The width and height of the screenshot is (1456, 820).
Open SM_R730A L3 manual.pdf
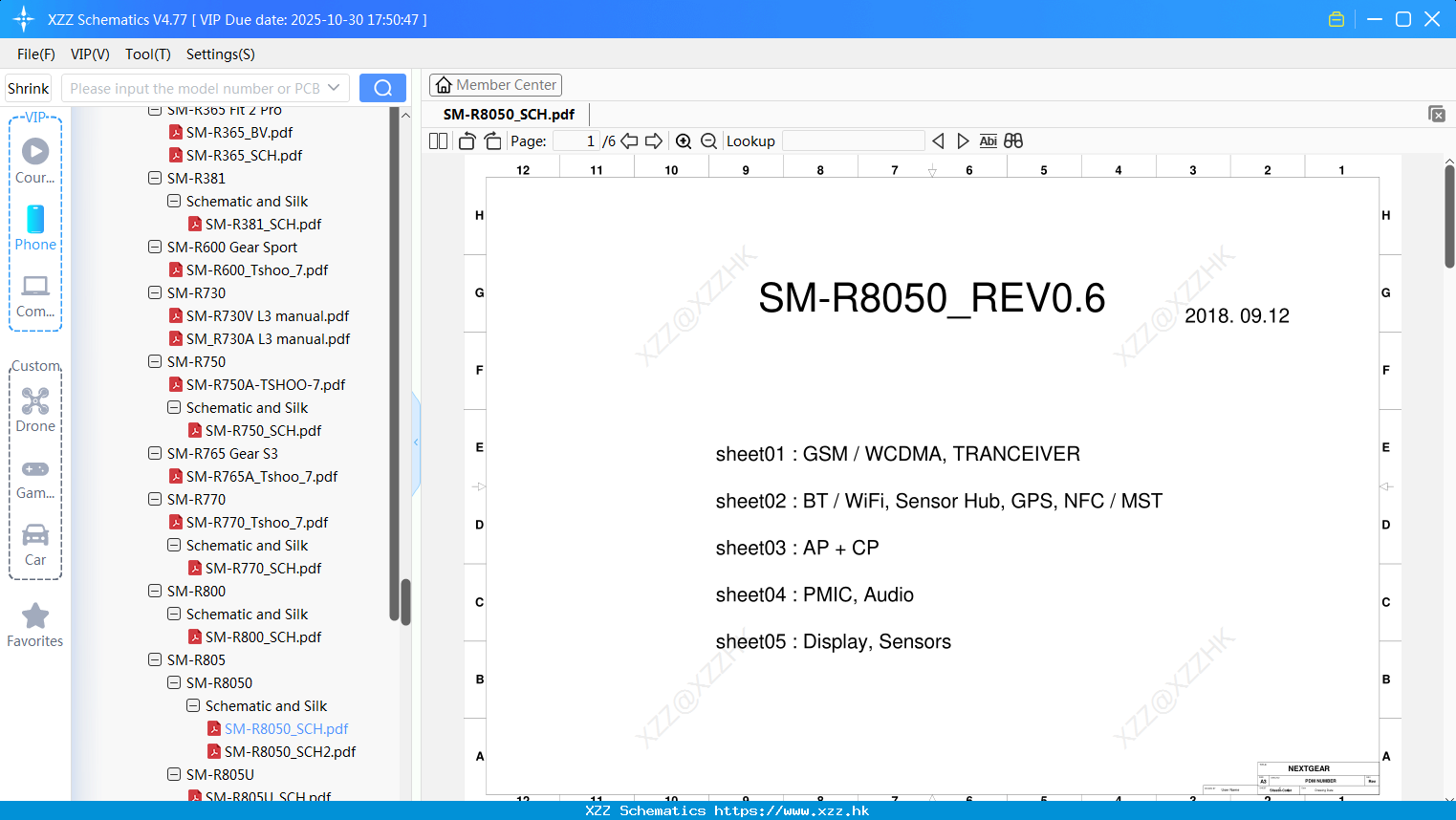pyautogui.click(x=268, y=338)
